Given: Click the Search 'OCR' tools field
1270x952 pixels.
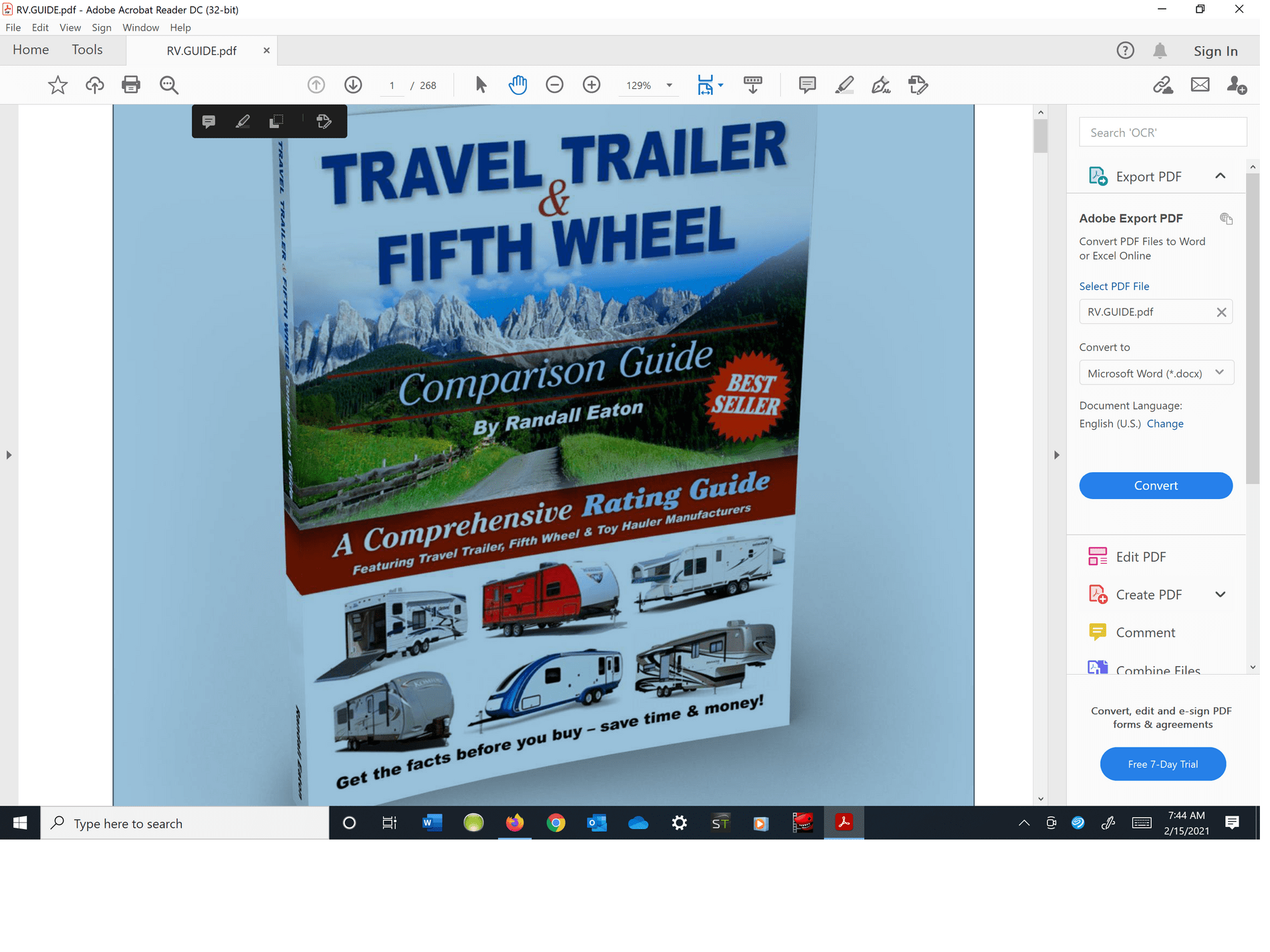Looking at the screenshot, I should point(1163,132).
